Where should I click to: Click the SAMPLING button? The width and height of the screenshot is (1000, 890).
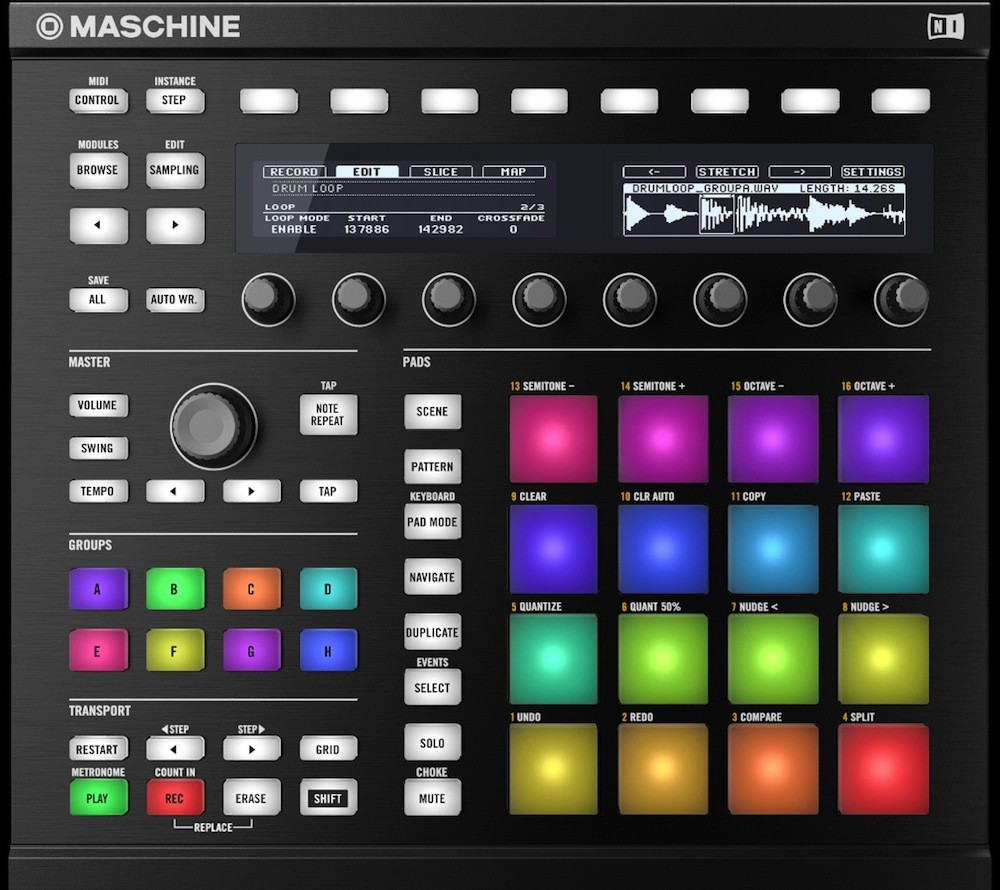pos(175,170)
